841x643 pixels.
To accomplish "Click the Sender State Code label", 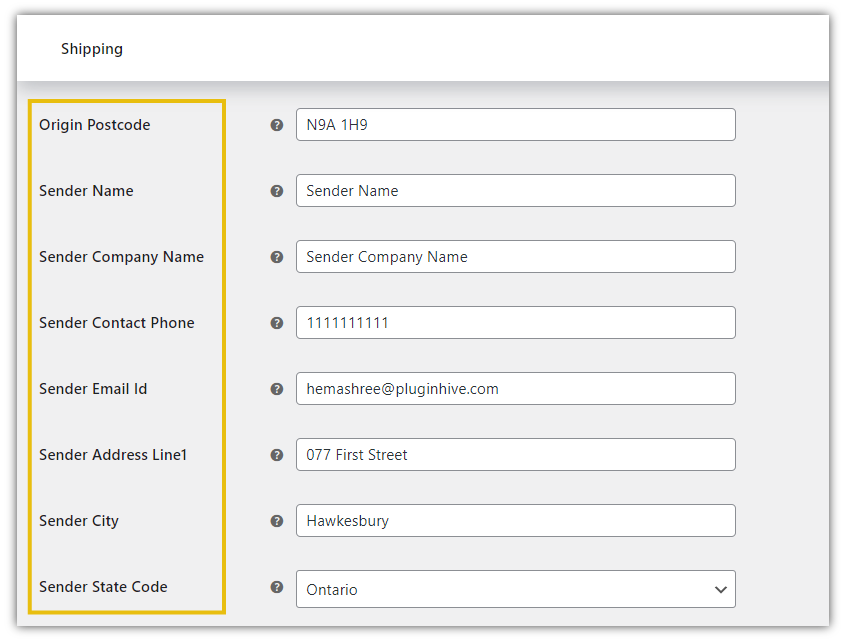I will tap(103, 587).
